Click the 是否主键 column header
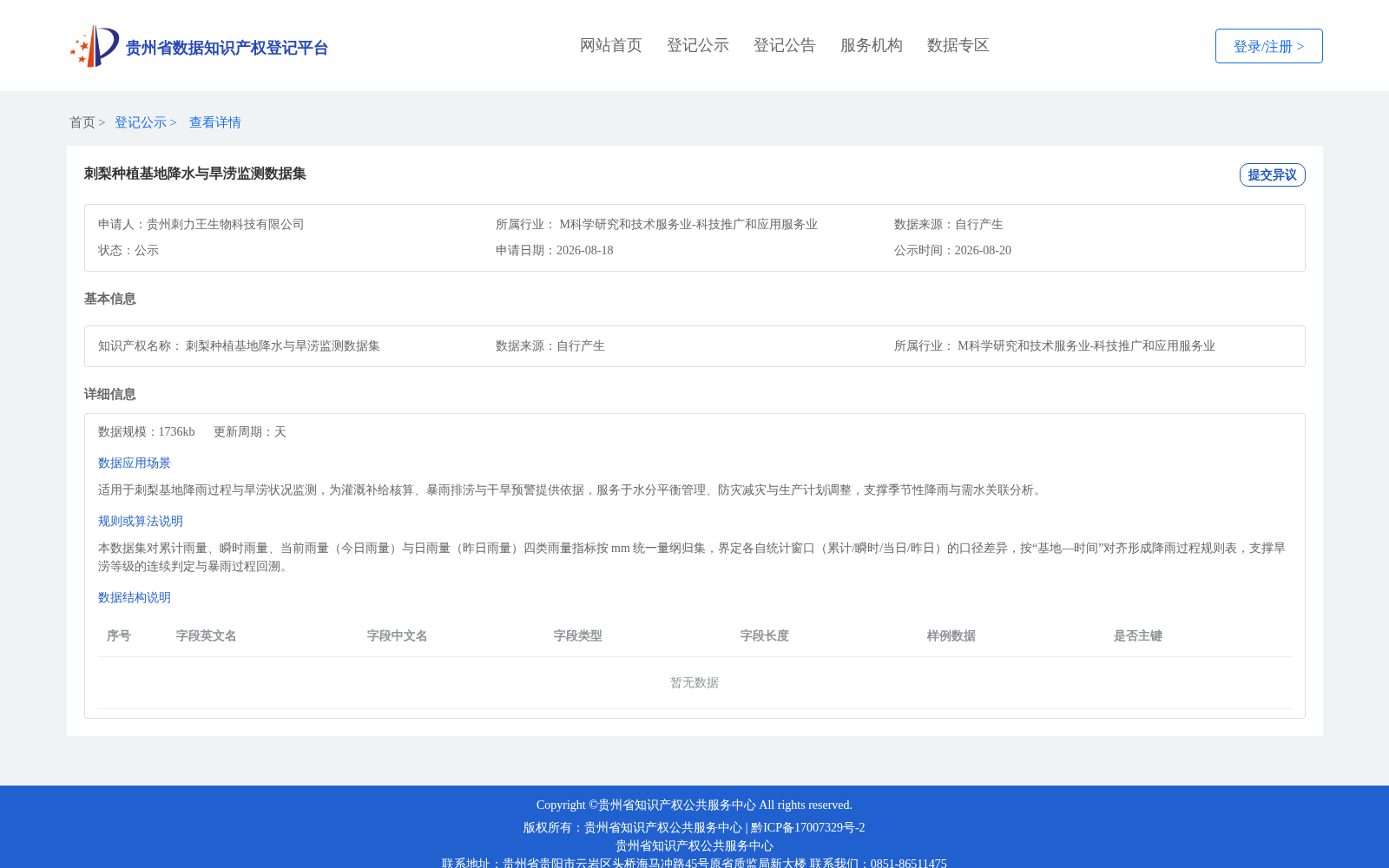This screenshot has height=868, width=1389. 1138,635
